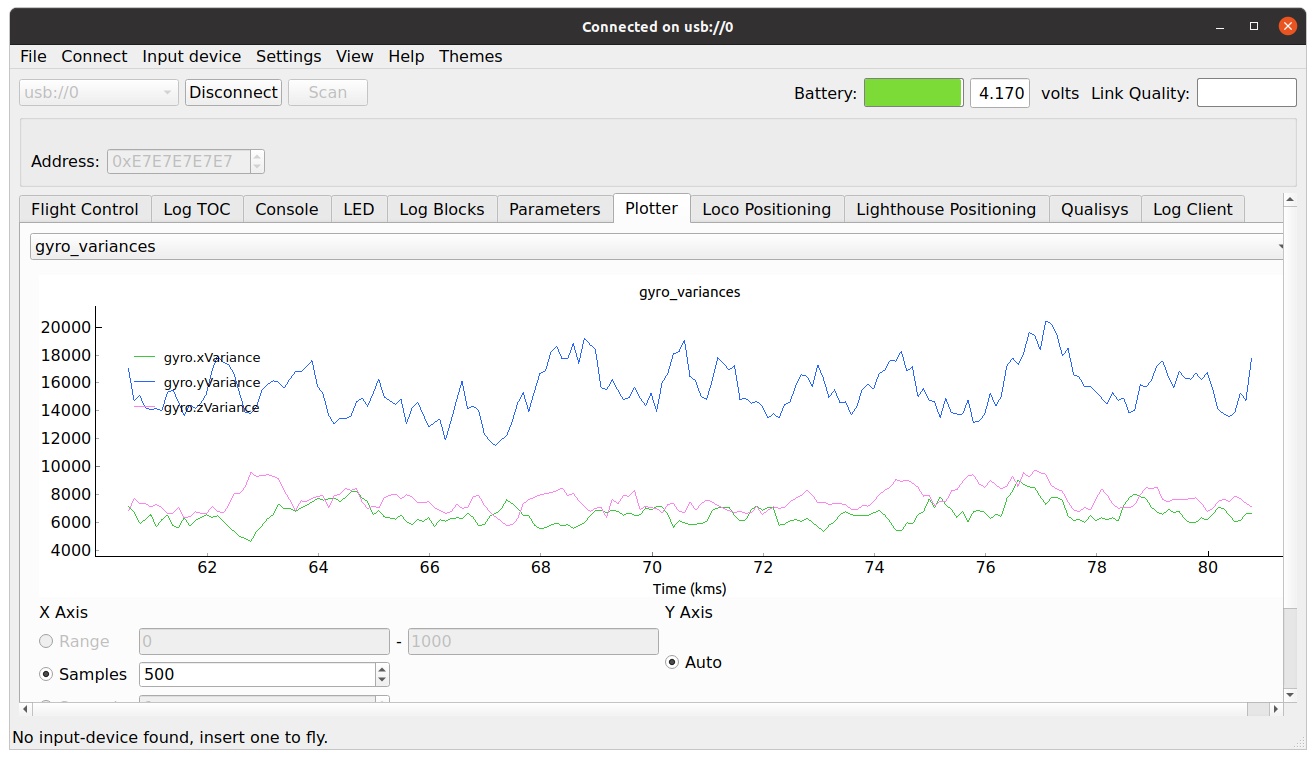Switch to the Flight Control tab

(x=85, y=209)
